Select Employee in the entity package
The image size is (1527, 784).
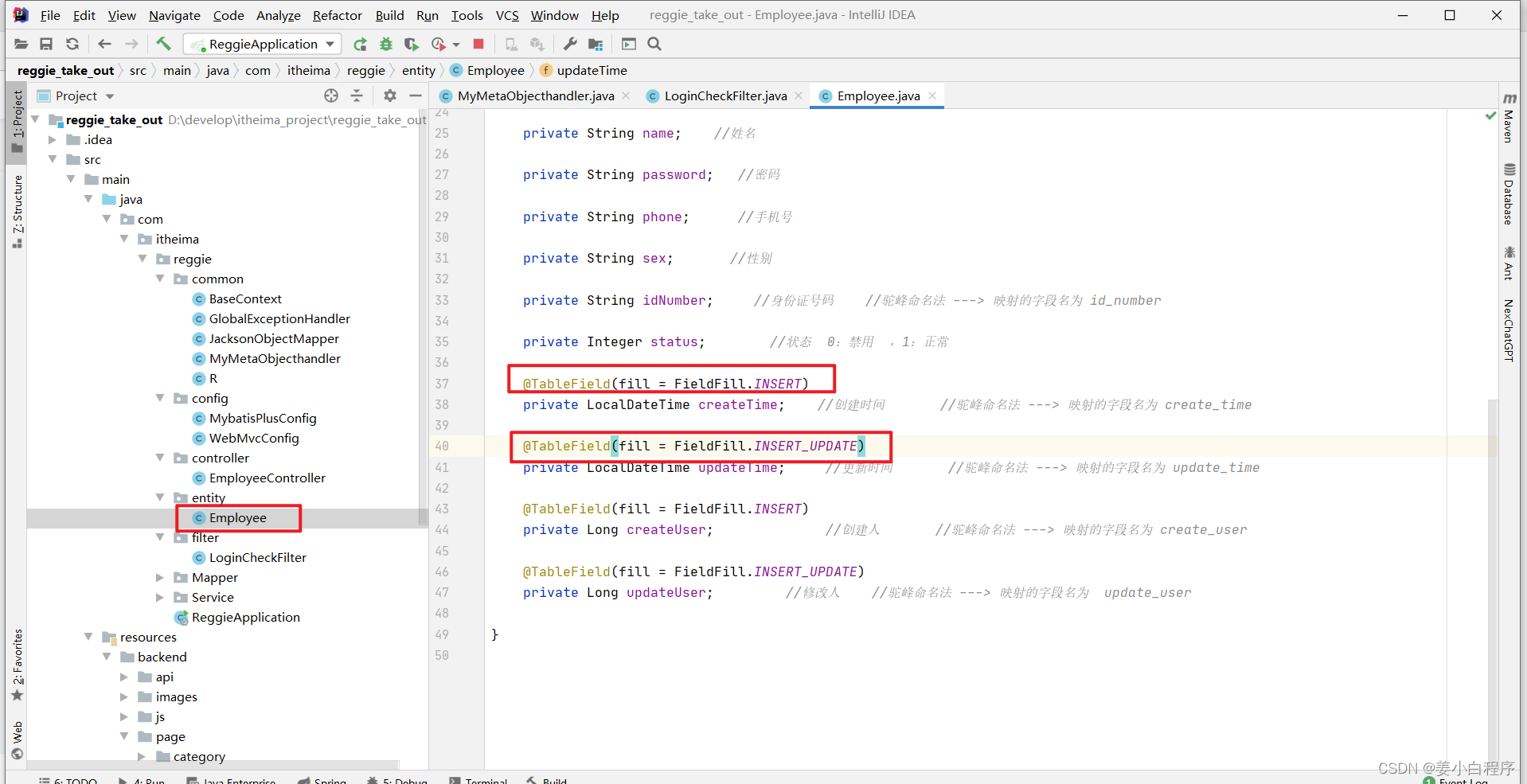(x=238, y=517)
